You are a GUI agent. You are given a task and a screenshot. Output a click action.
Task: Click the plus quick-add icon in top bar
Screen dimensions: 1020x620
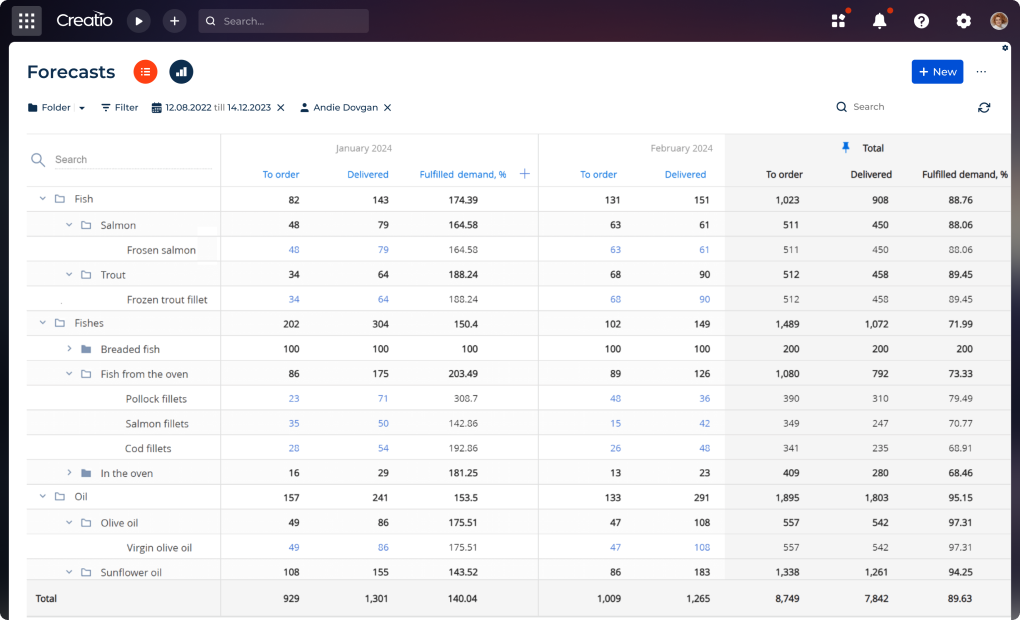point(174,20)
